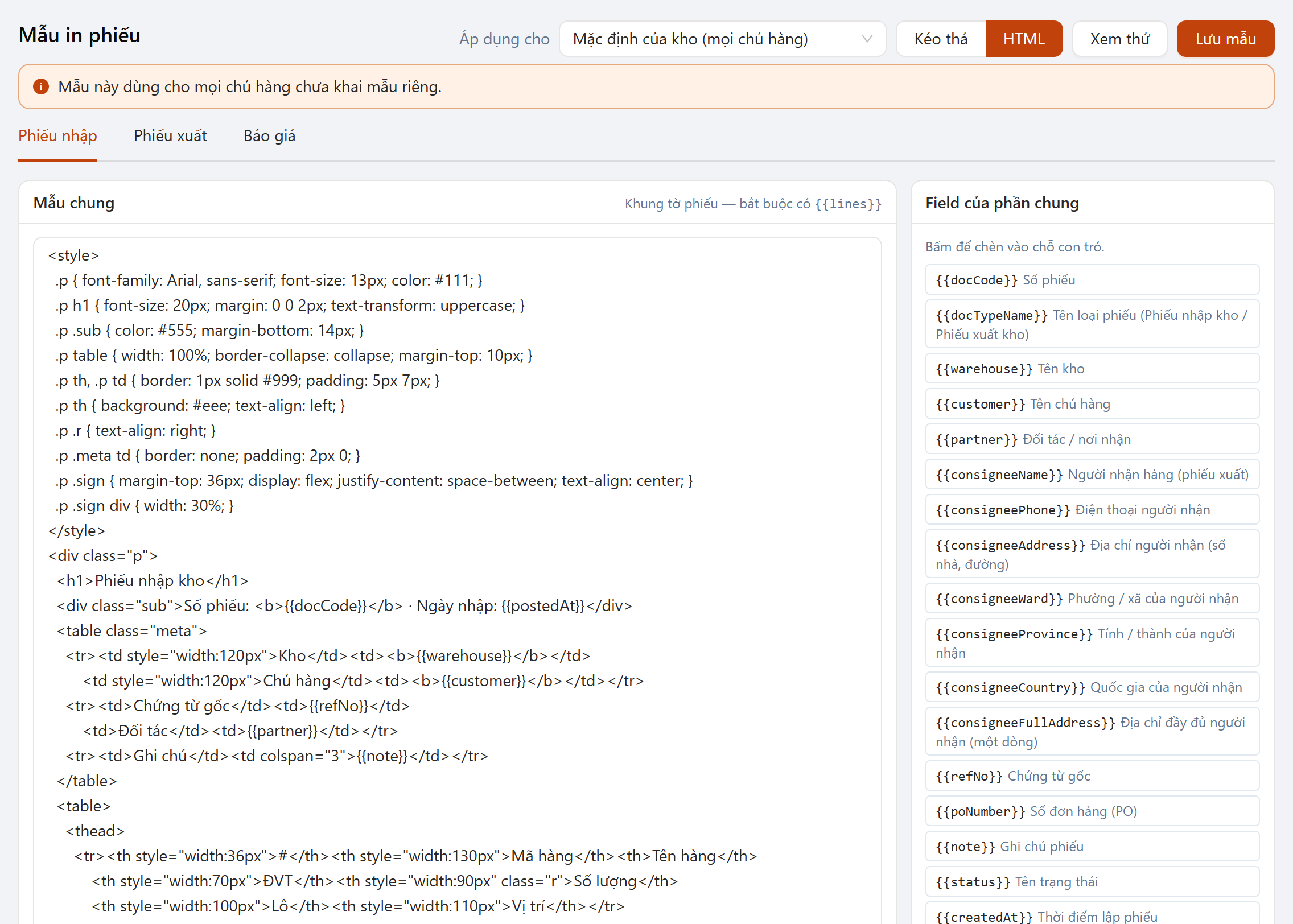Insert the {{poNumber}} Số đơn hàng field
1293x924 pixels.
tap(1092, 811)
